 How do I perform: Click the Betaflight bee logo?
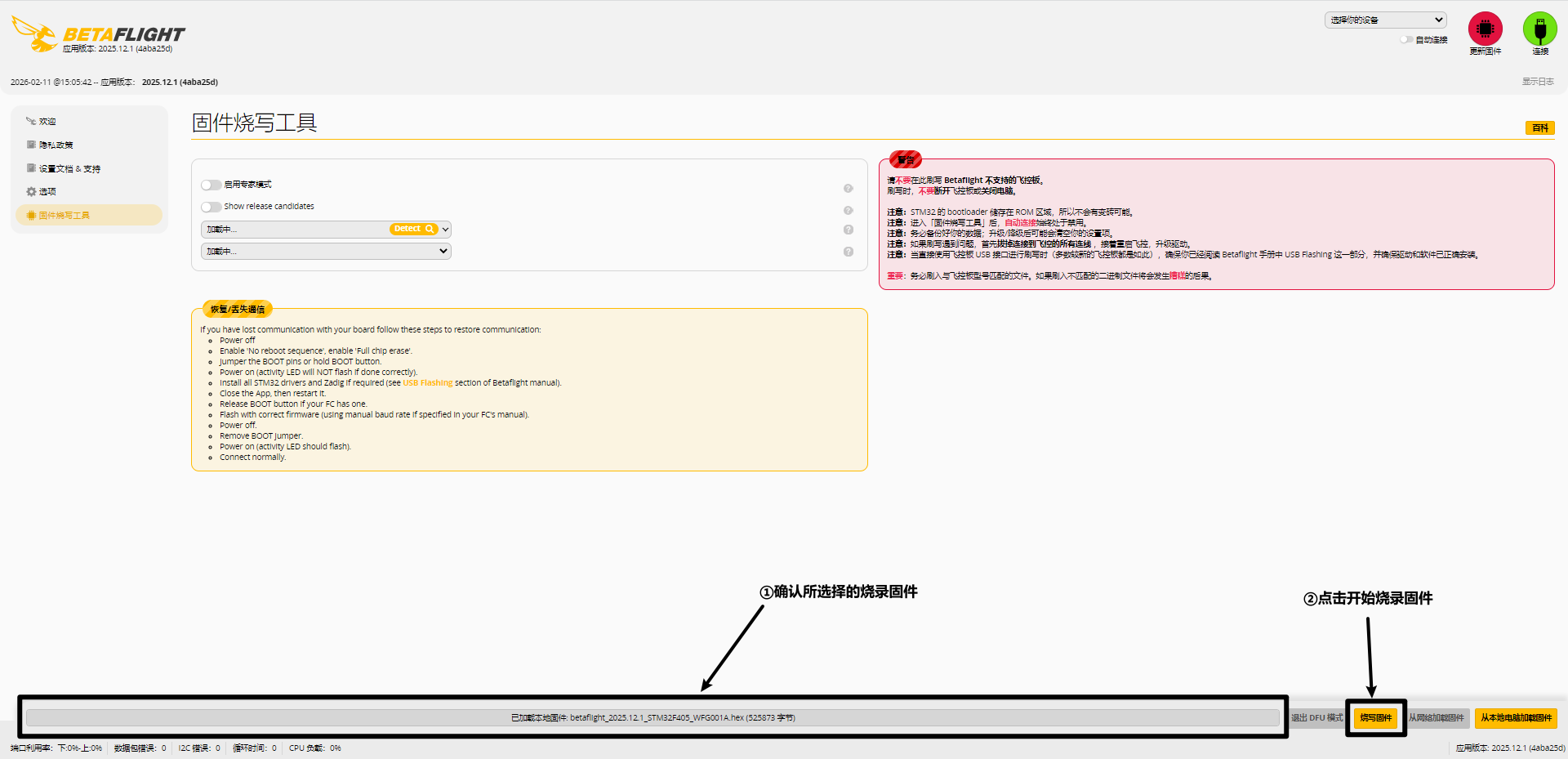point(34,33)
